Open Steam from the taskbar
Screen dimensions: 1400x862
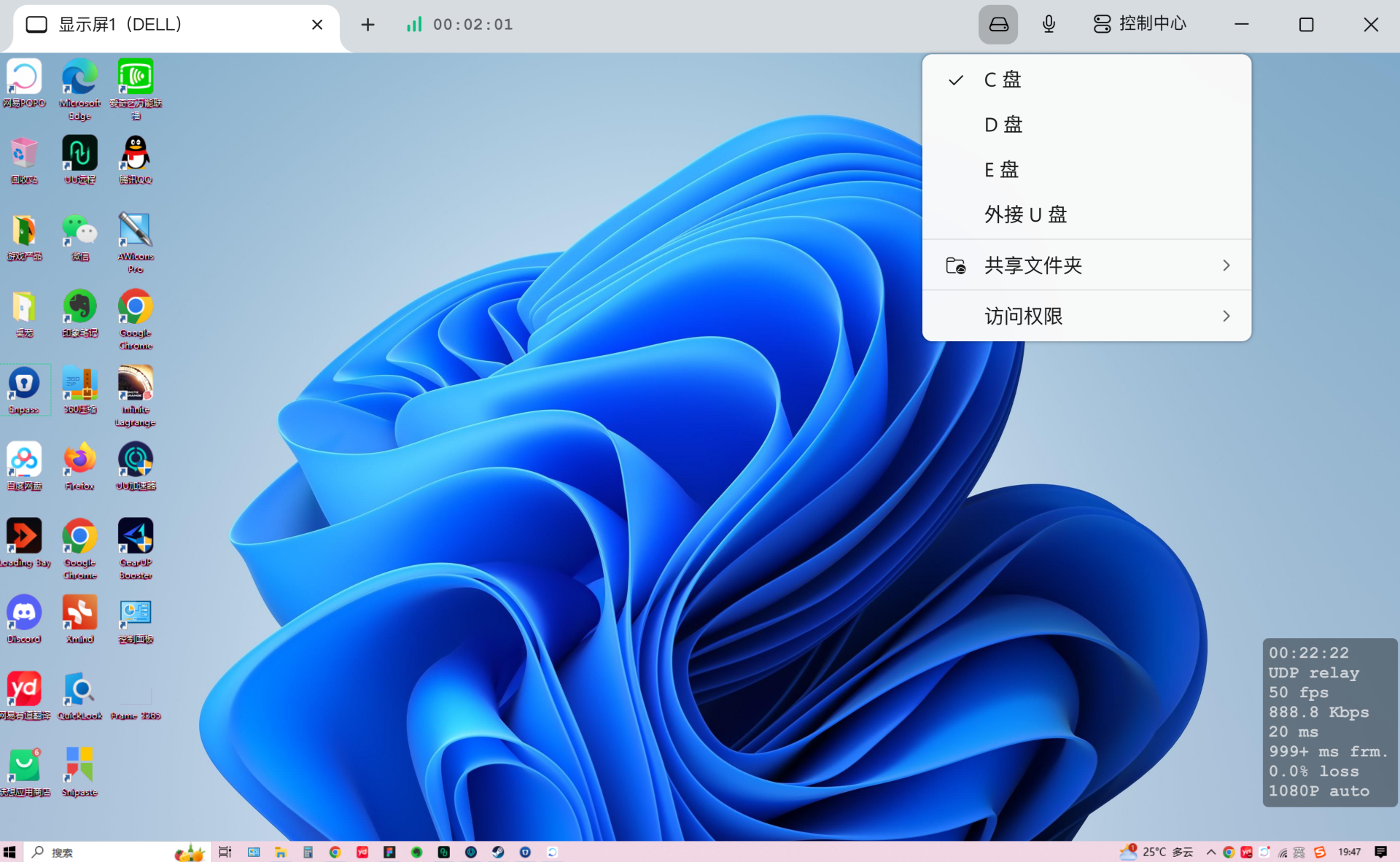pyautogui.click(x=498, y=852)
